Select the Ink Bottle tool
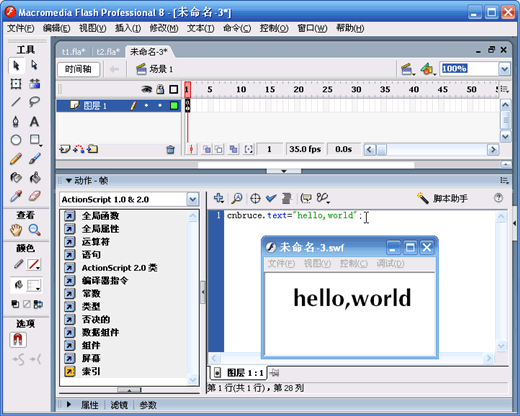Viewport: 520px width, 416px height. click(x=16, y=177)
